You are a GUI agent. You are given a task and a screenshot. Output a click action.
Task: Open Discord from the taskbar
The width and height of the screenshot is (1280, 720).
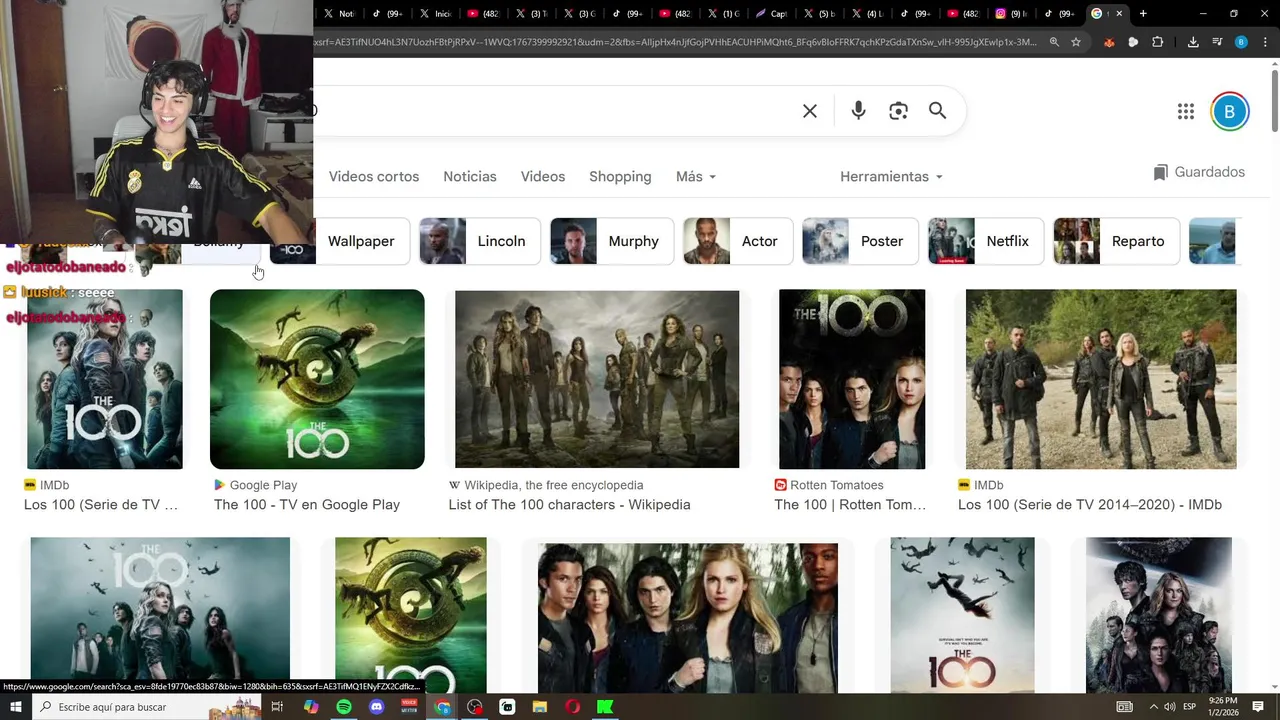tap(377, 707)
